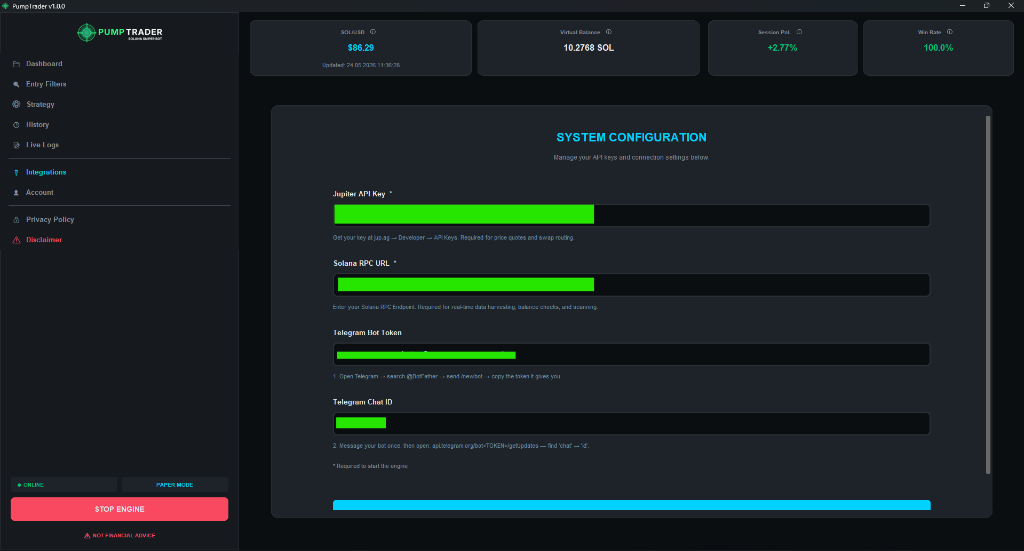Click the getUpdates chat id hint text

click(460, 446)
